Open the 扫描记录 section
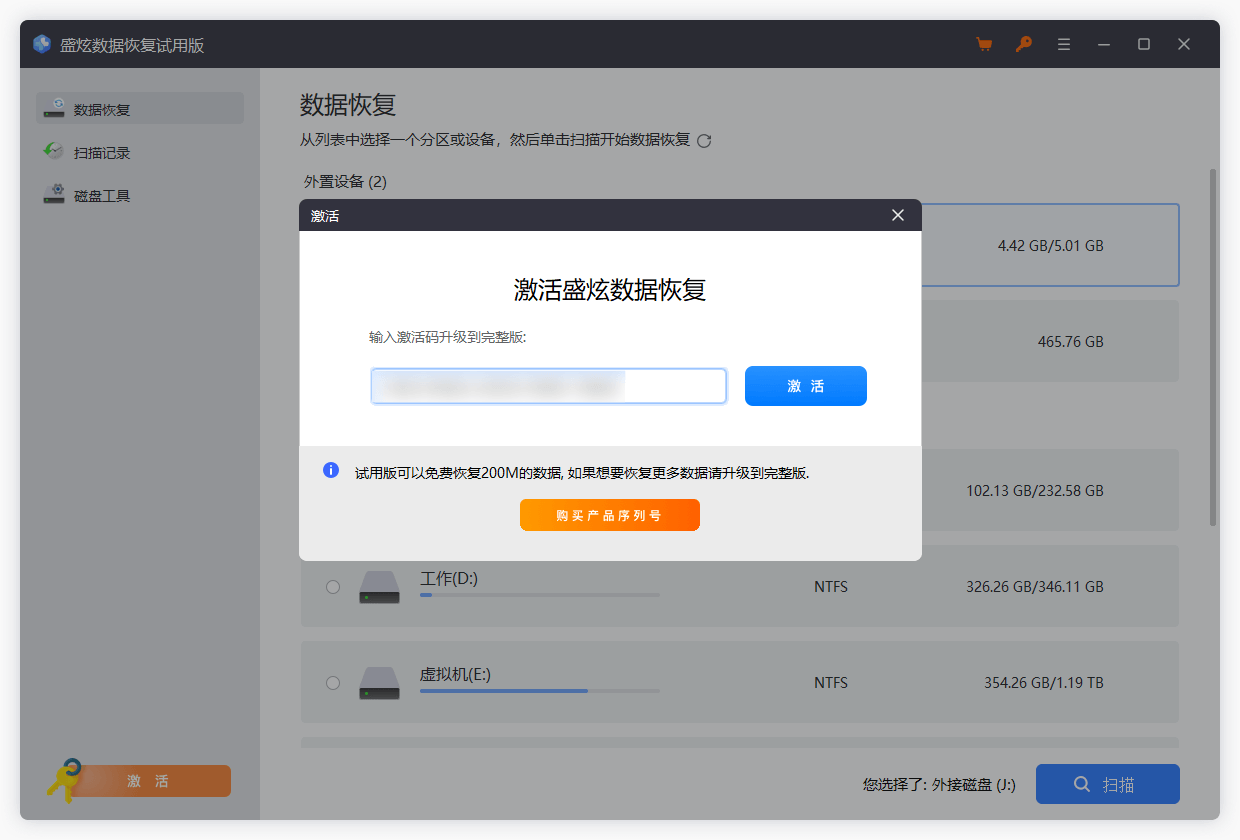Viewport: 1240px width, 840px height. [x=100, y=151]
